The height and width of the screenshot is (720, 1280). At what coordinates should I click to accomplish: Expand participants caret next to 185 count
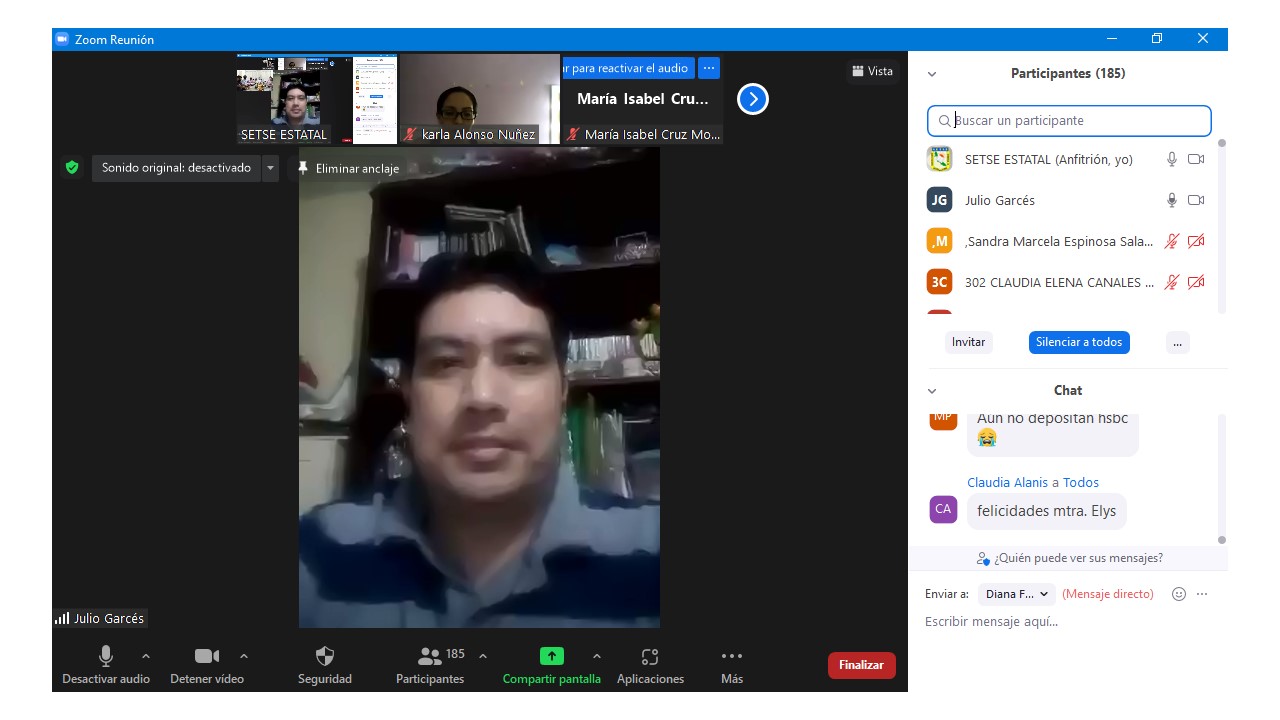[483, 656]
